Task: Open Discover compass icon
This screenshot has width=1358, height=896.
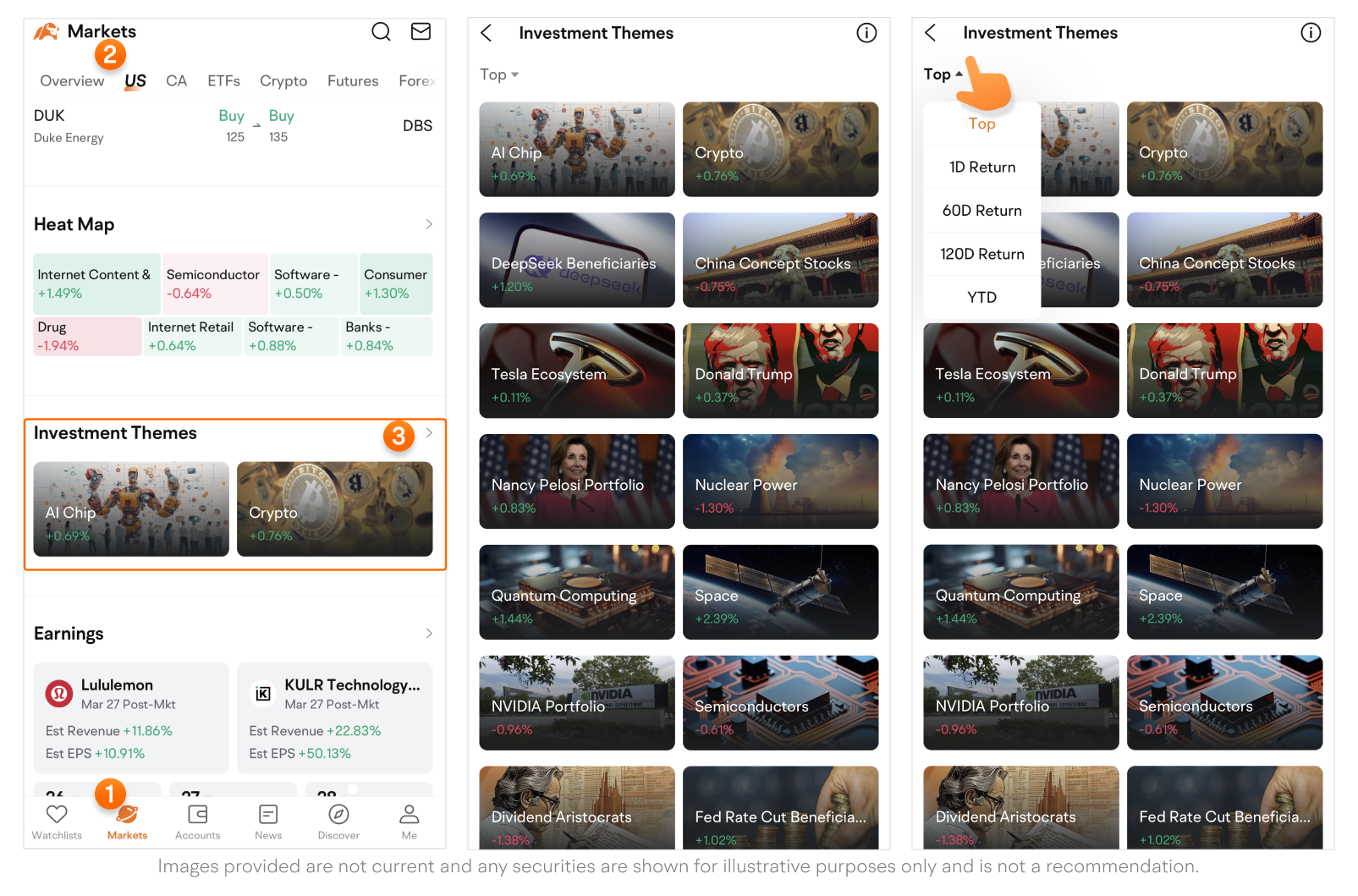Action: click(338, 814)
